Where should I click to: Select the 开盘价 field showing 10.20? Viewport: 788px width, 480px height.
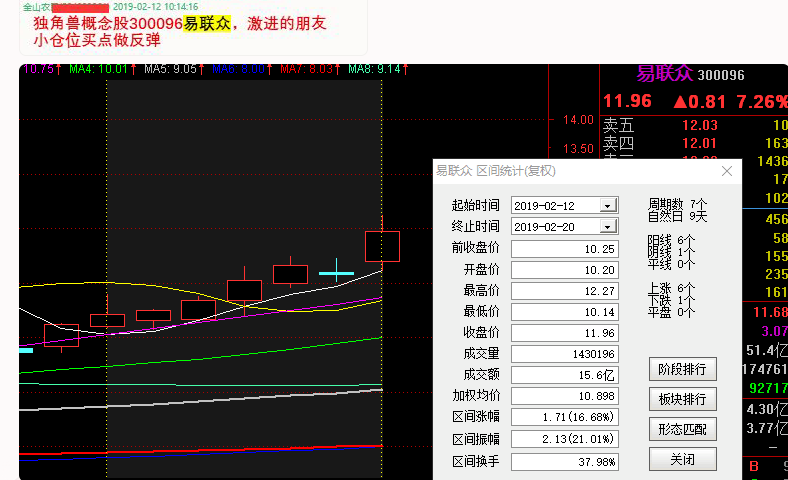click(x=565, y=270)
